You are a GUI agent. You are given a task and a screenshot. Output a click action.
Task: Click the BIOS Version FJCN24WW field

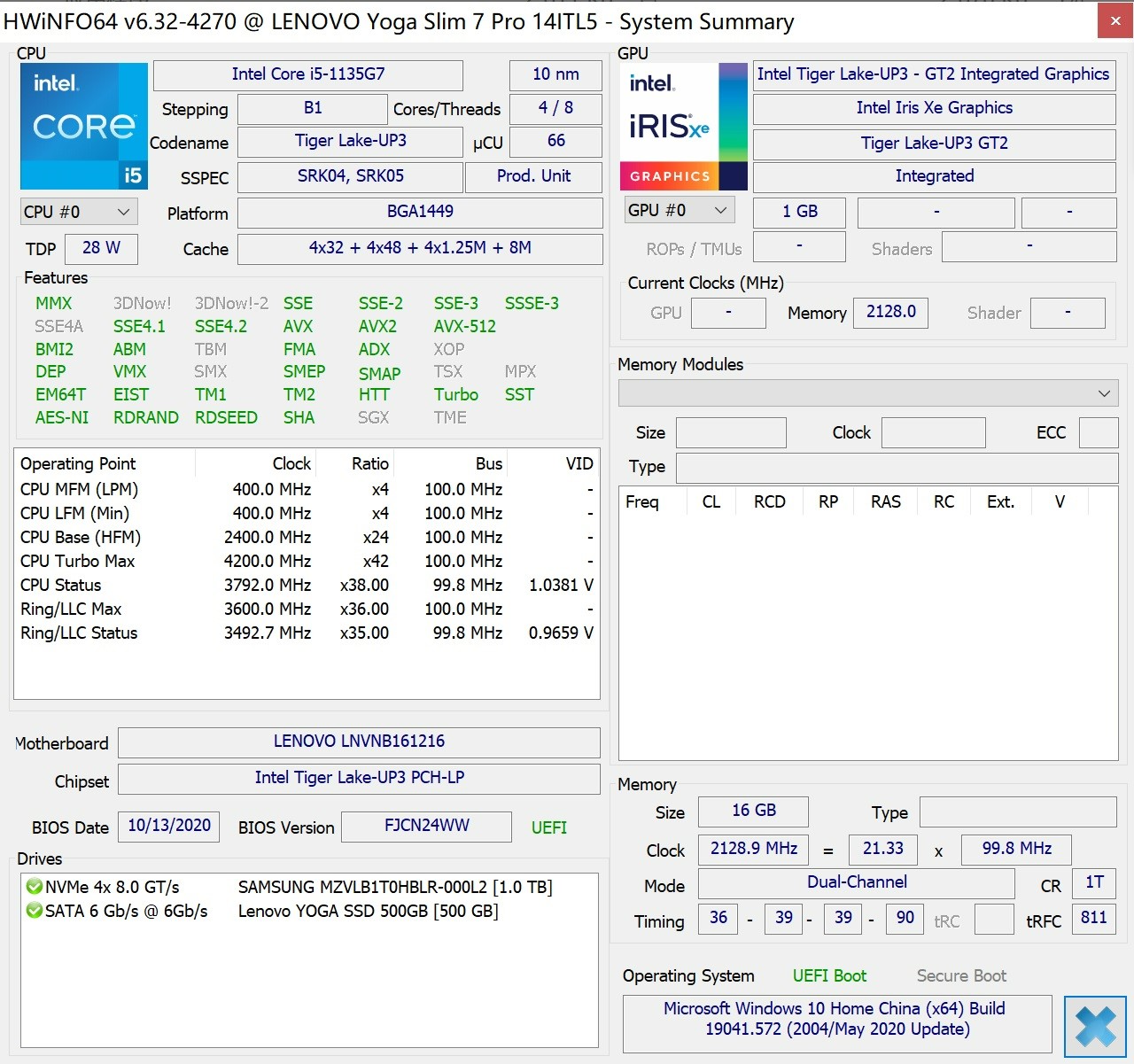click(x=426, y=827)
